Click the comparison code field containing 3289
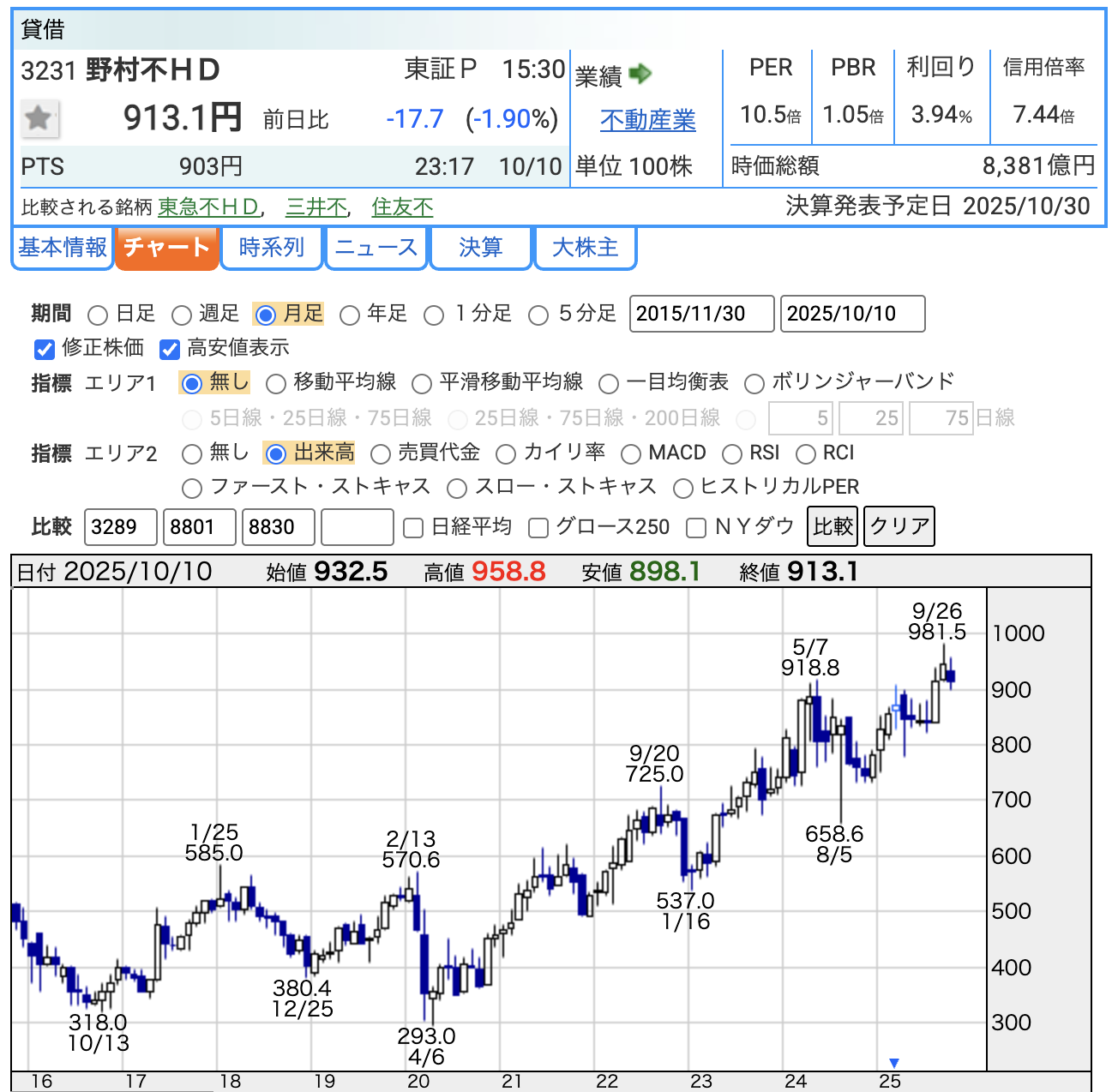This screenshot has width=1118, height=1092. point(120,527)
